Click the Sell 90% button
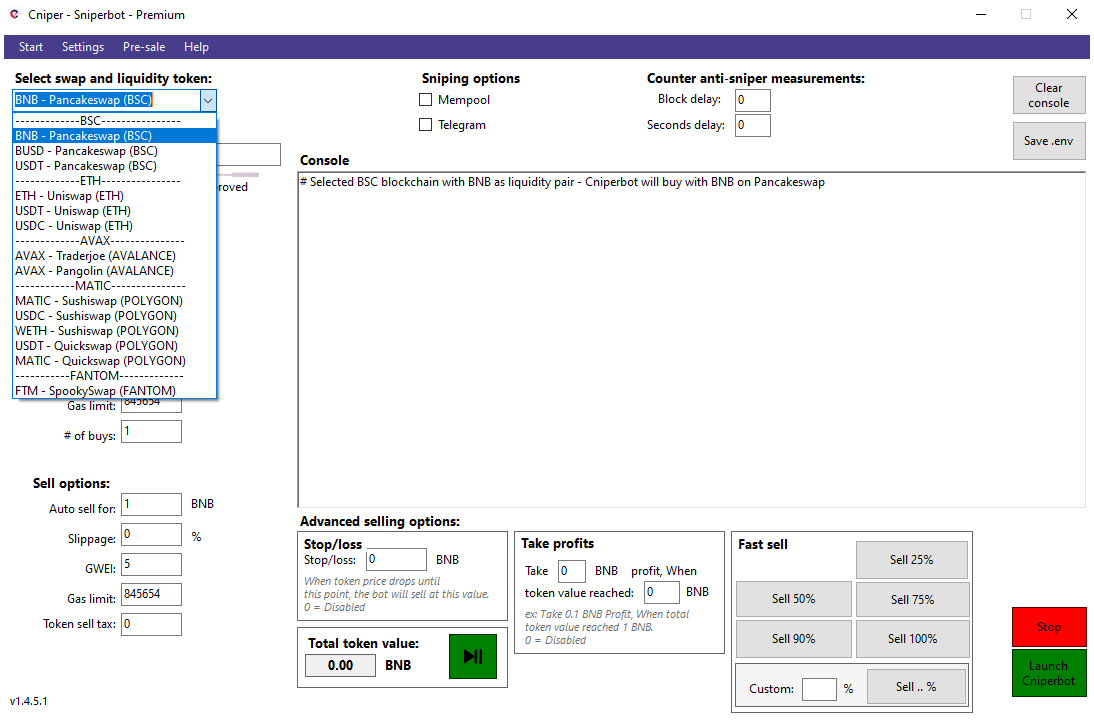This screenshot has width=1094, height=721. coord(794,639)
